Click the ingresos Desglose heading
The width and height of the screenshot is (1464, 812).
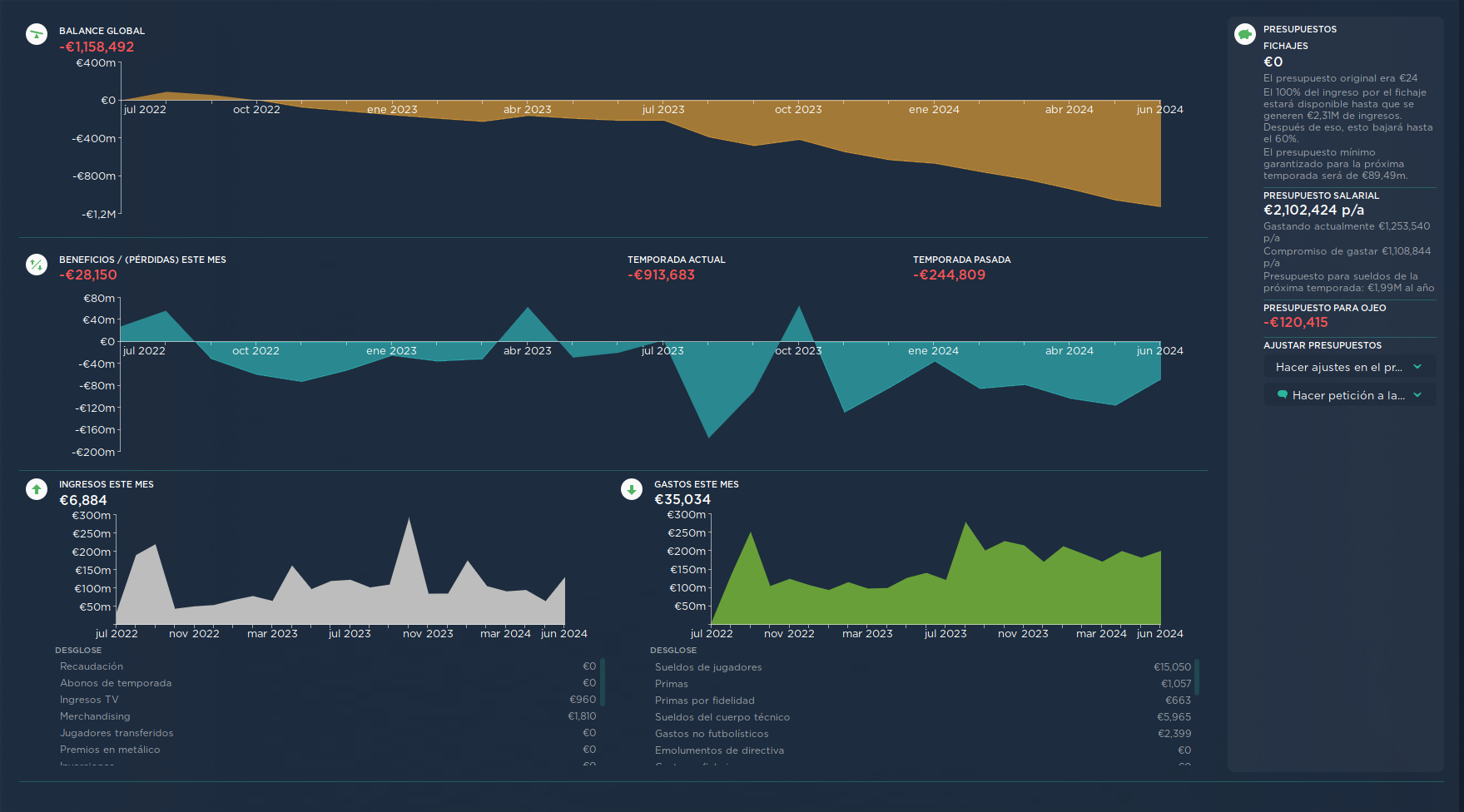click(x=78, y=650)
